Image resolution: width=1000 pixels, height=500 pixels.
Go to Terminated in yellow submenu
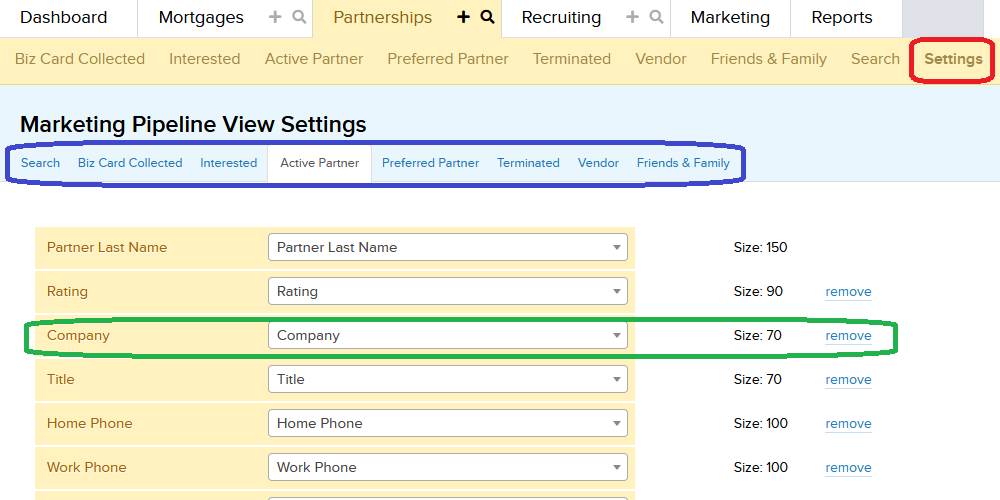571,59
